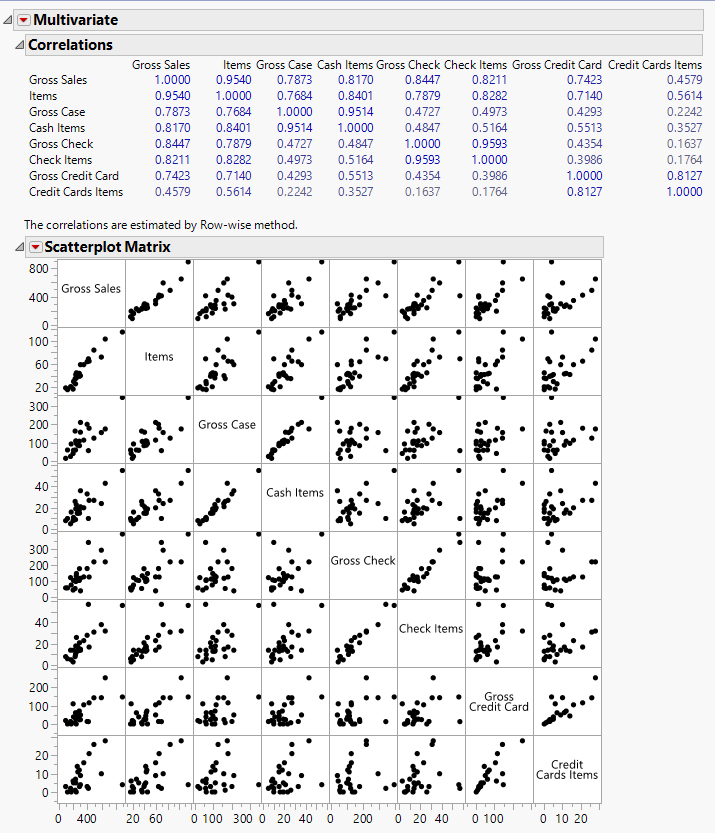Click the Gross Sales row label

click(58, 80)
